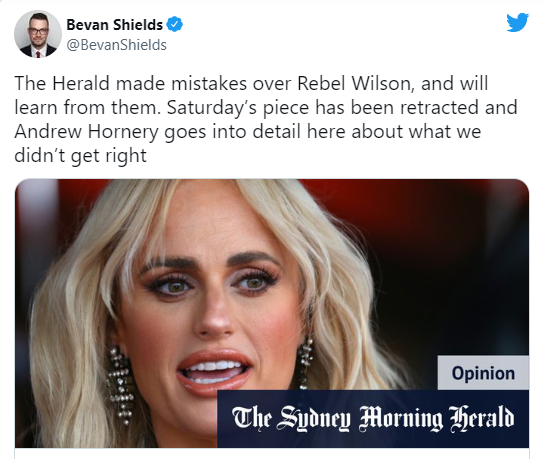Click the phrase 'didn't get right'

pyautogui.click(x=81, y=156)
